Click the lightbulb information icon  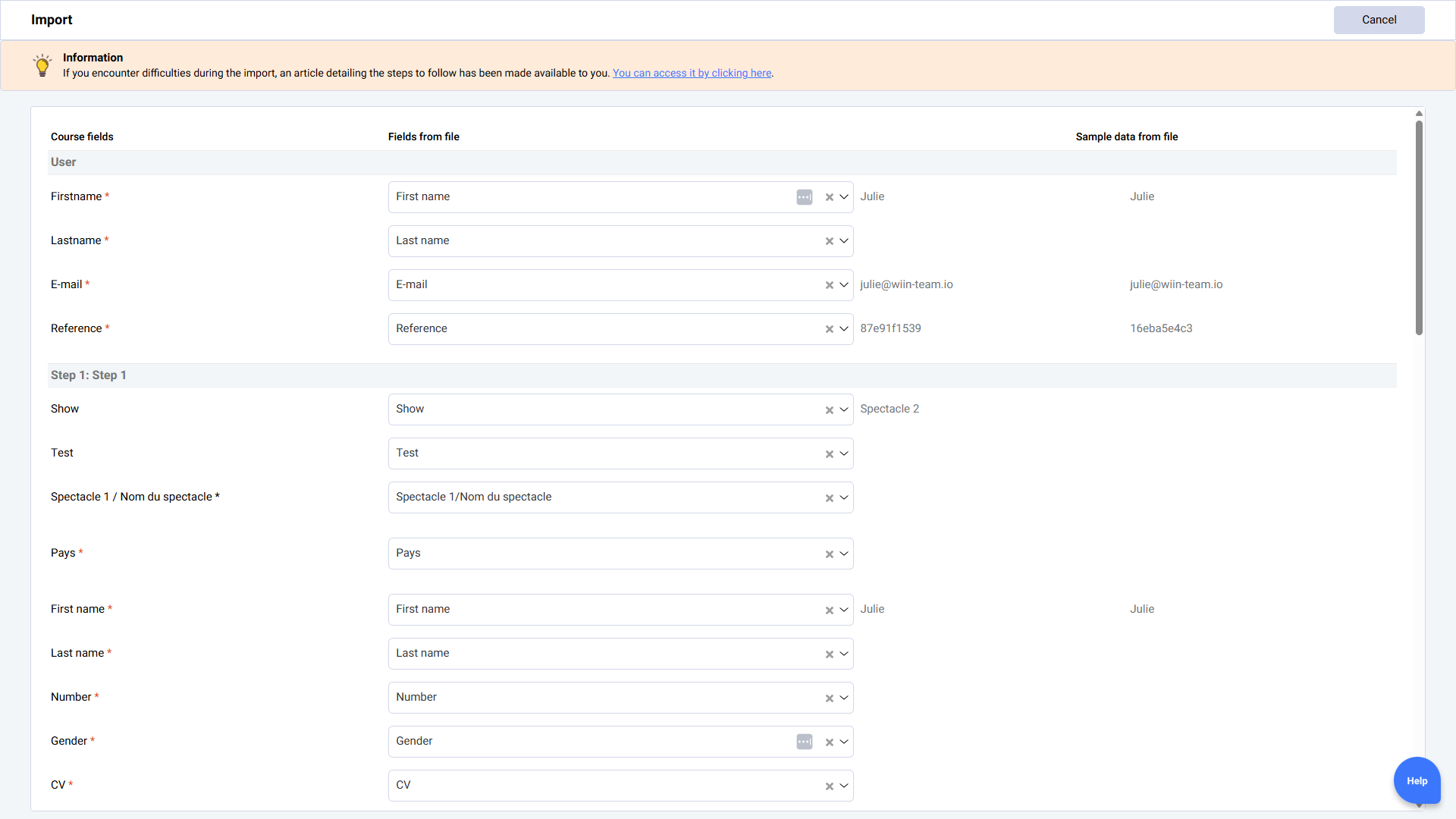42,65
